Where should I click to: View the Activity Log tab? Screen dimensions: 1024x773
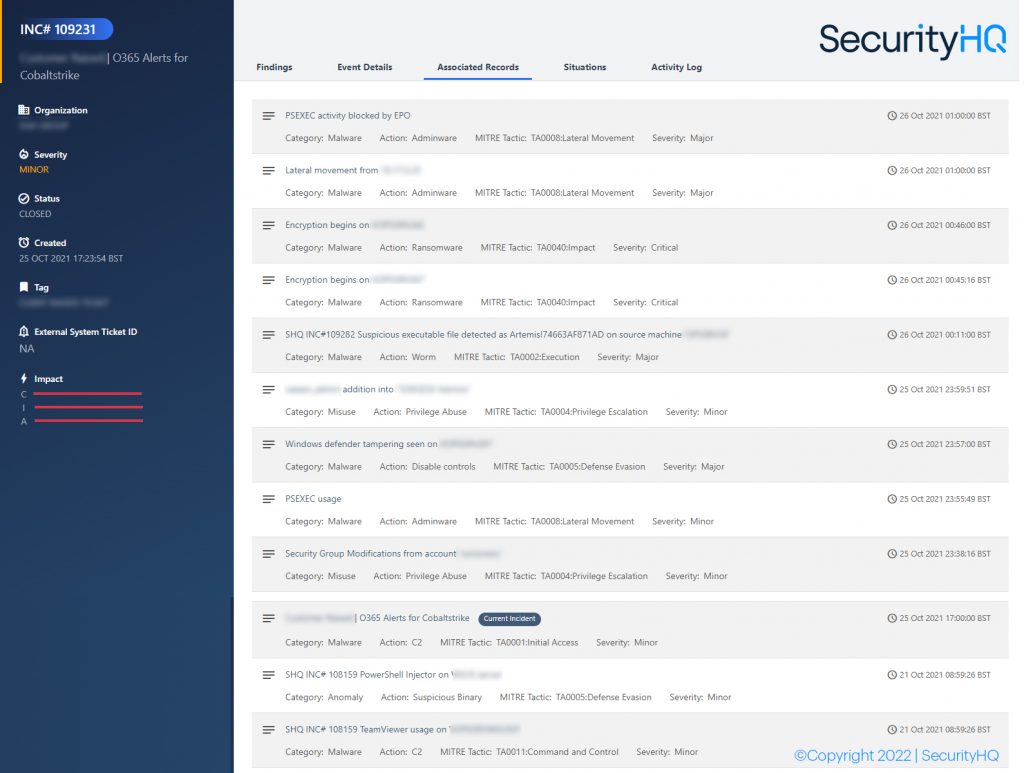tap(676, 67)
